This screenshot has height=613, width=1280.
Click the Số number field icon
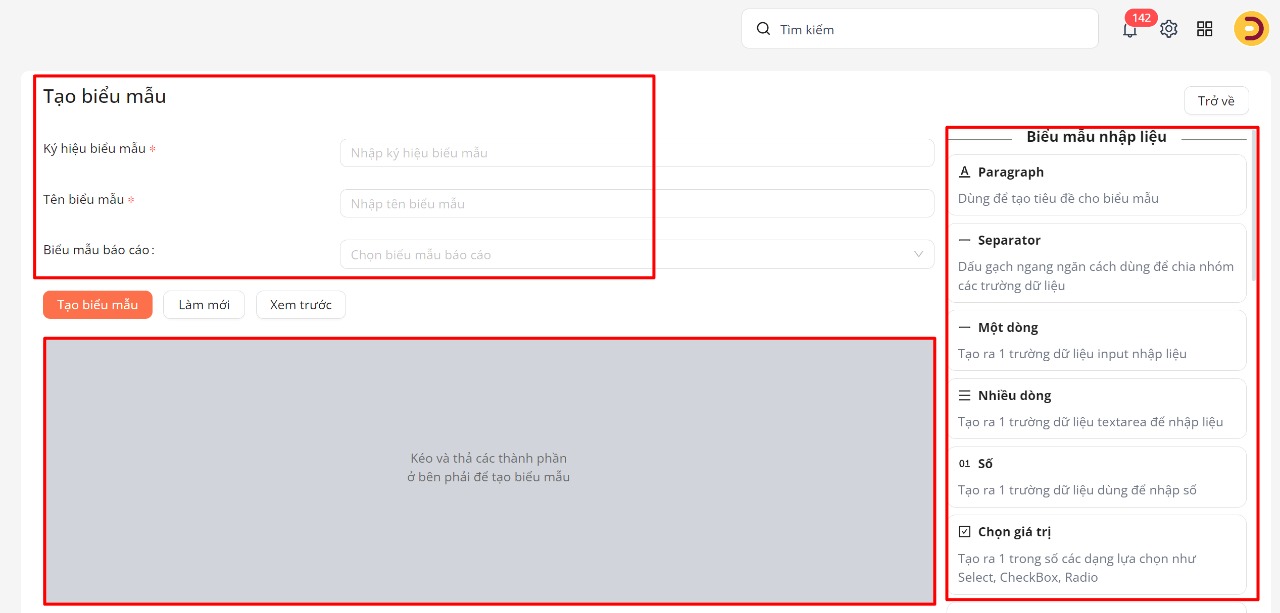click(964, 464)
